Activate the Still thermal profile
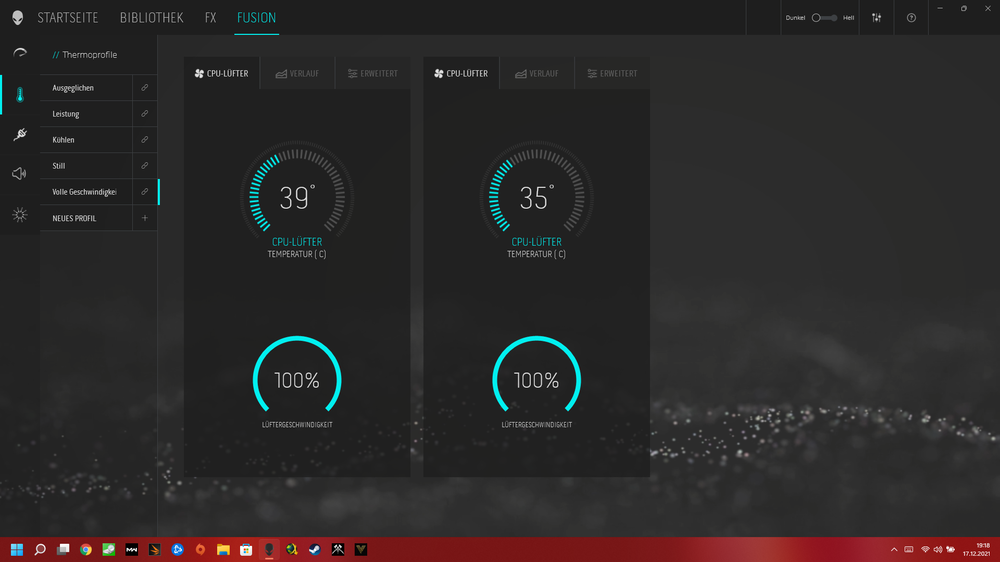The height and width of the screenshot is (562, 1000). (87, 166)
